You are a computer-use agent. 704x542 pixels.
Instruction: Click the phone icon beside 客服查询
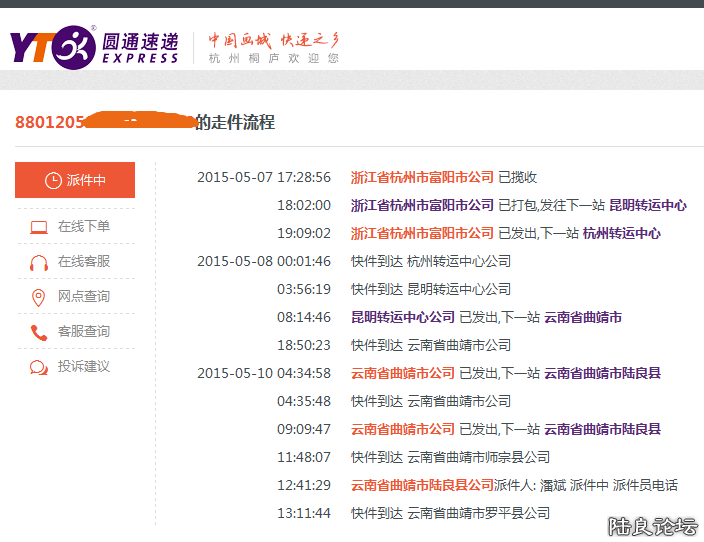[x=39, y=332]
